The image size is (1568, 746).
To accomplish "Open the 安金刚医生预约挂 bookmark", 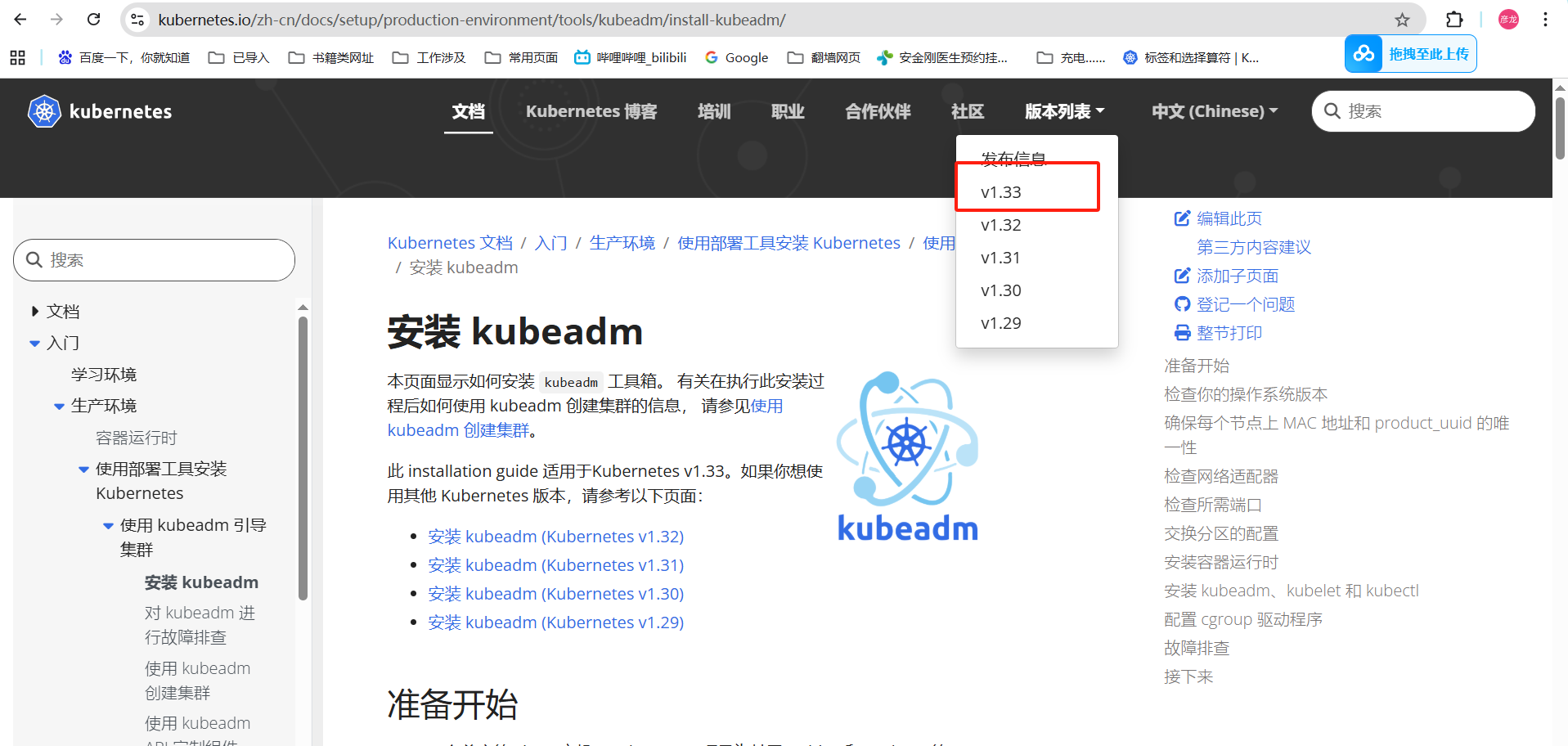I will click(x=942, y=57).
